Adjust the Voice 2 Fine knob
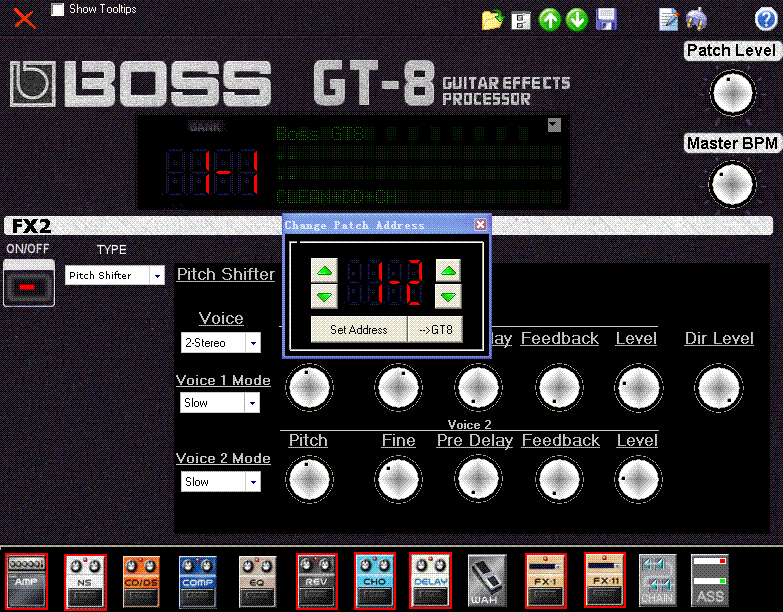This screenshot has height=612, width=783. click(398, 479)
